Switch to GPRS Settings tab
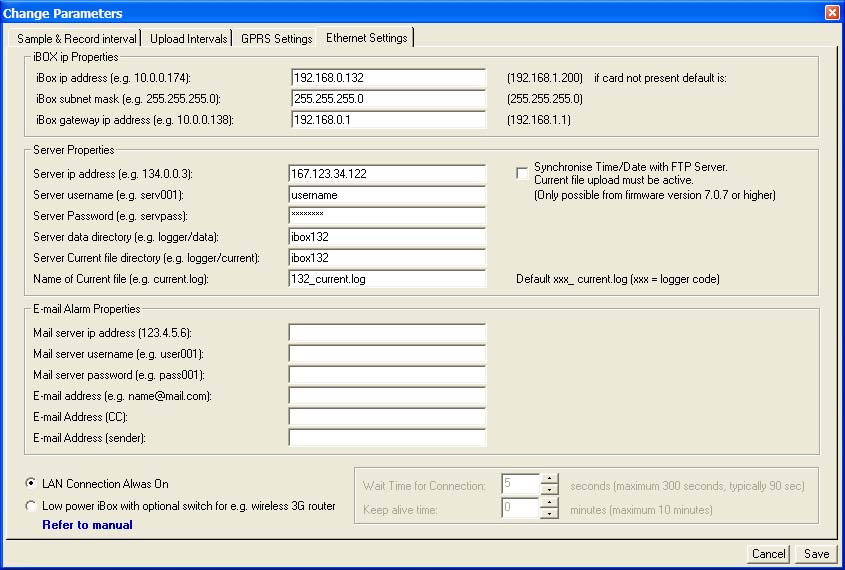The height and width of the screenshot is (570, 845). 276,39
